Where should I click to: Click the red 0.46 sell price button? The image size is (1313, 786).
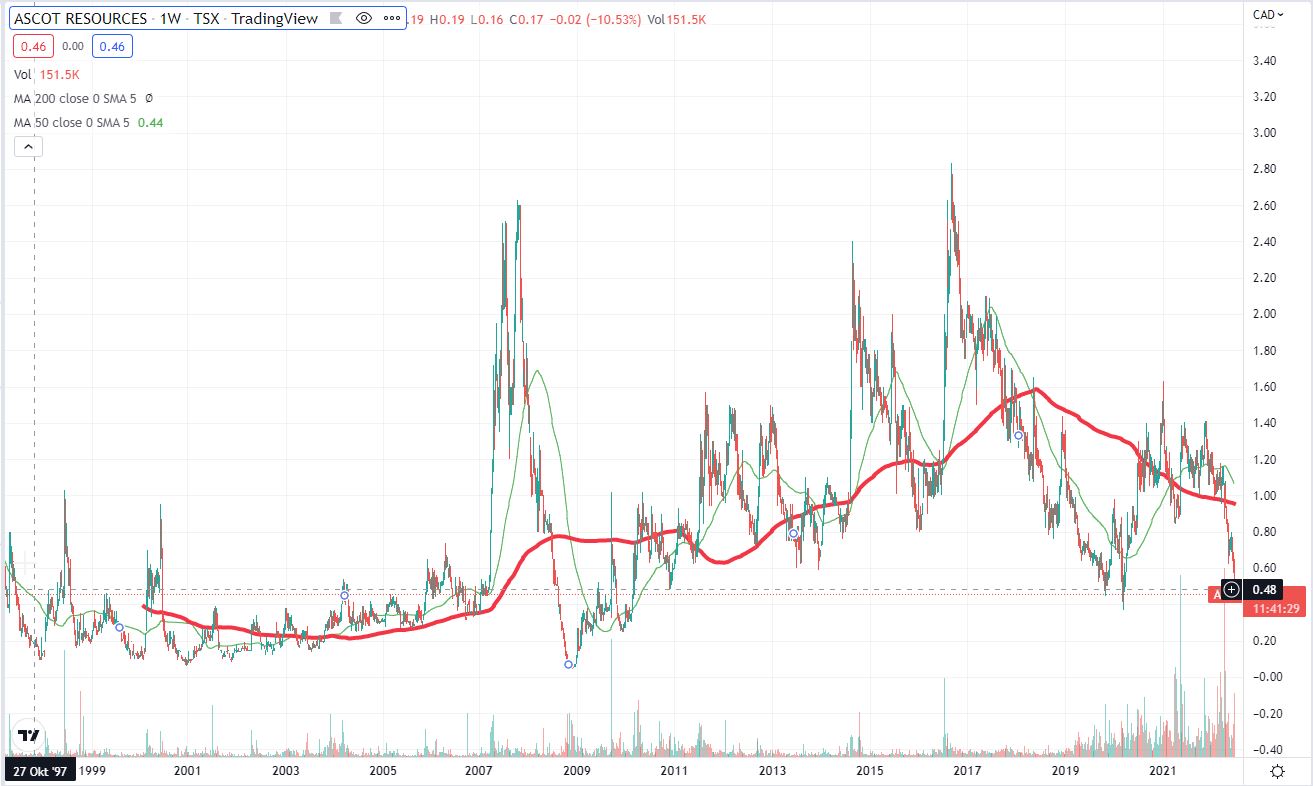pos(32,45)
